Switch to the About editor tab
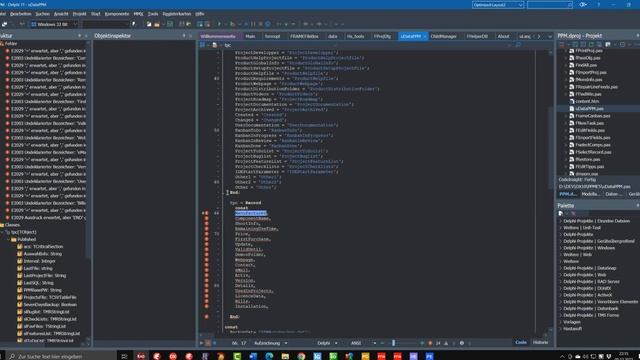640x360 pixels. 503,36
